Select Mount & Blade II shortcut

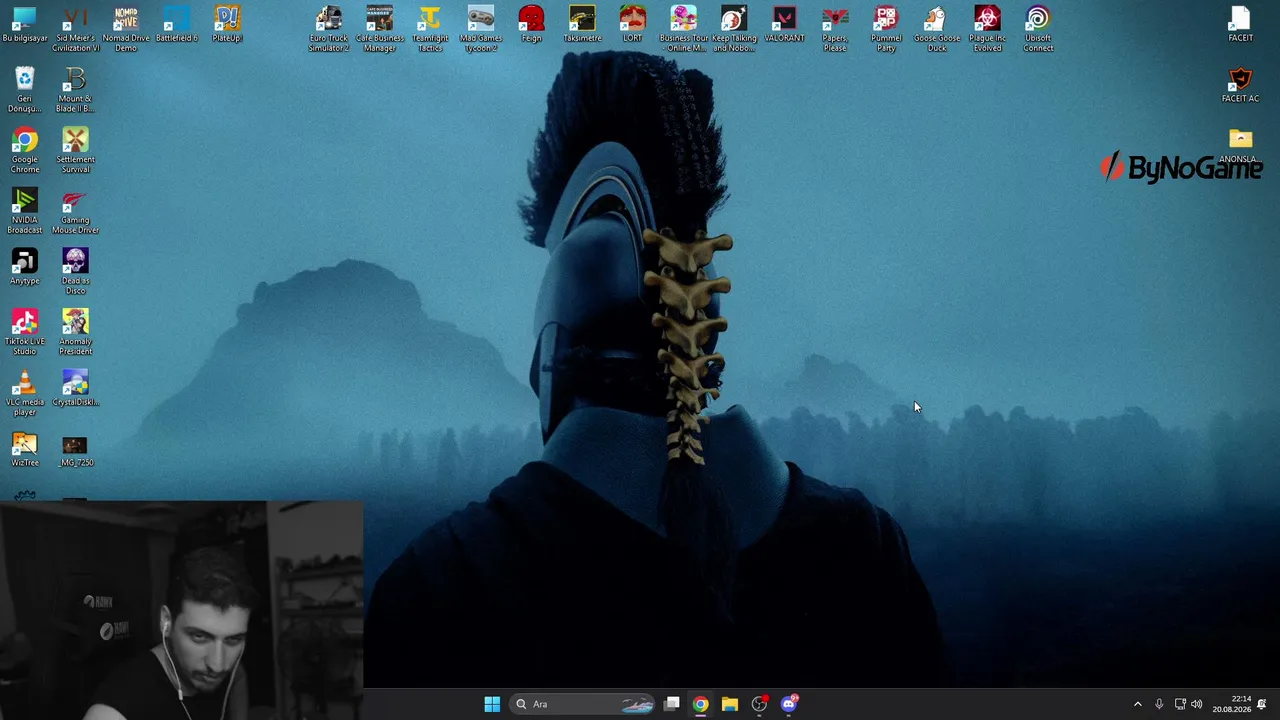[75, 90]
